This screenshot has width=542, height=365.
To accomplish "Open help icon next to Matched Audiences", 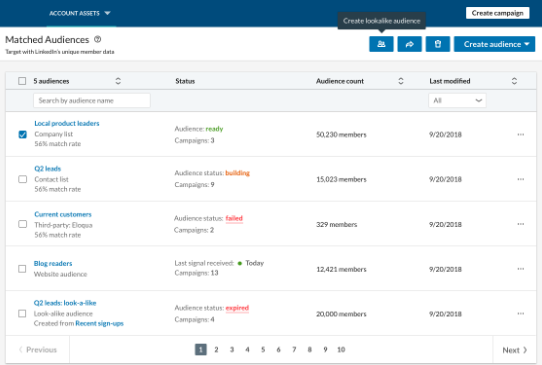I will pyautogui.click(x=98, y=39).
